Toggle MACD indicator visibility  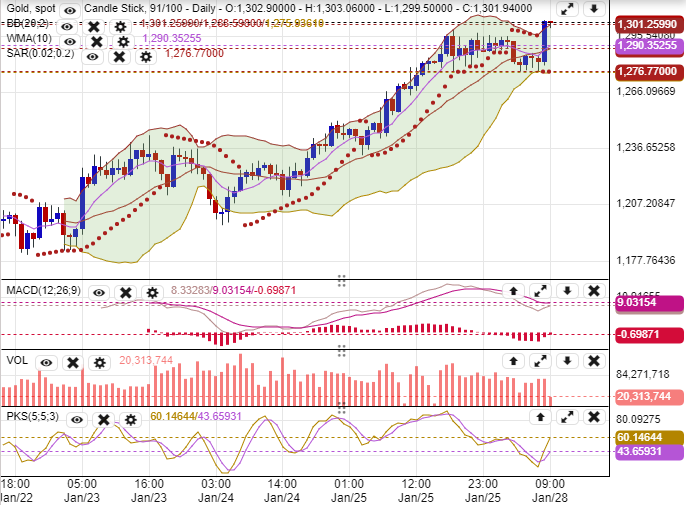tap(99, 292)
